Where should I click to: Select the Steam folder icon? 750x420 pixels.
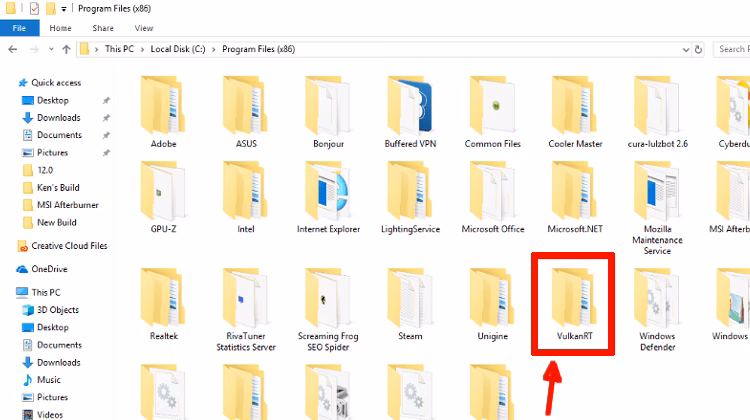pos(410,298)
